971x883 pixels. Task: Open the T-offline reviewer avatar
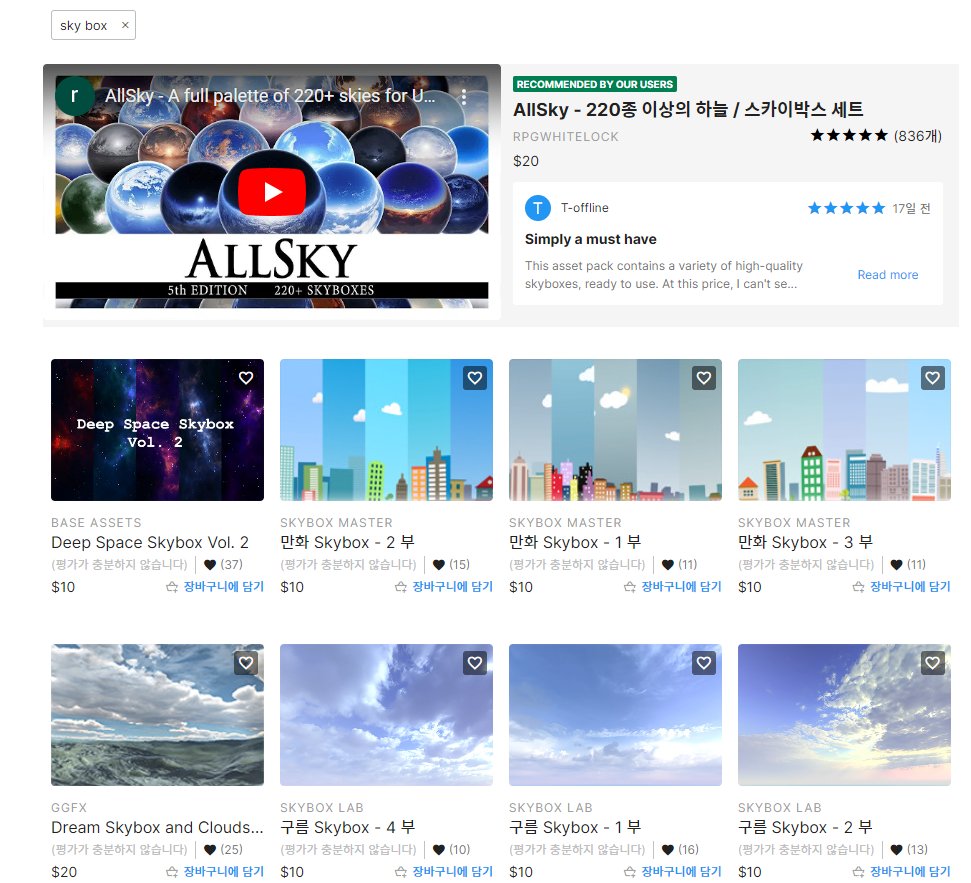pos(538,208)
